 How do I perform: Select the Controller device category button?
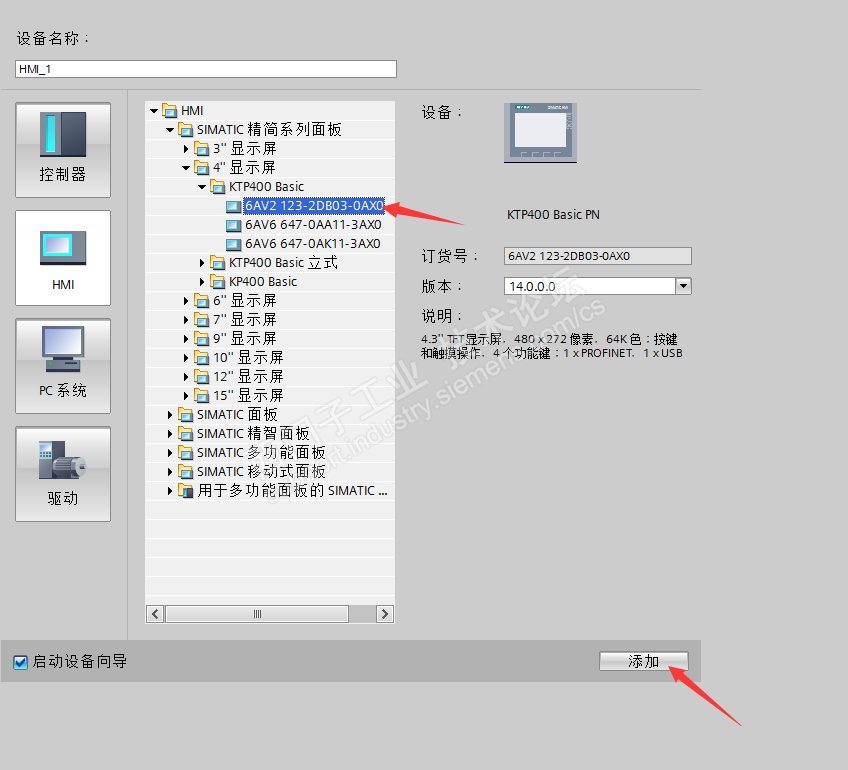pyautogui.click(x=63, y=150)
